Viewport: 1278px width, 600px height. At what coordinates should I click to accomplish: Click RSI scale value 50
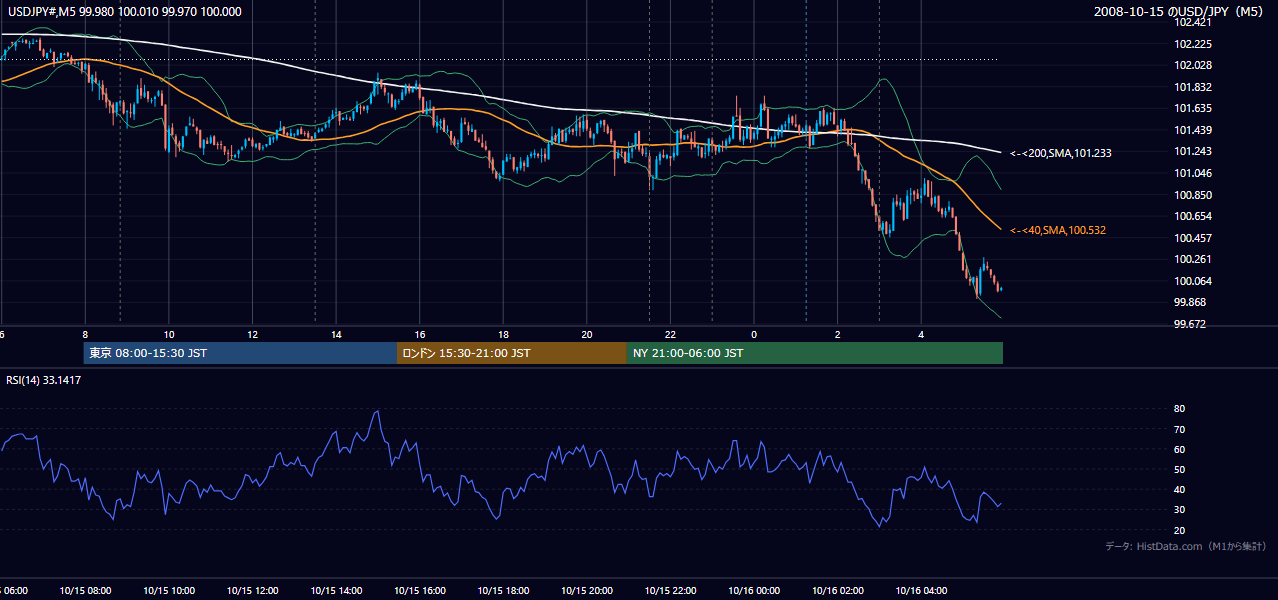click(x=1180, y=469)
